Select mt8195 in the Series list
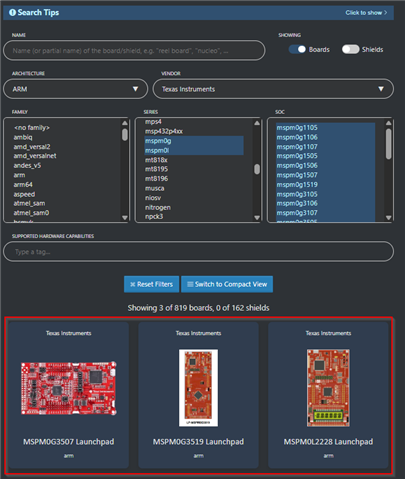Screen dimensions: 405x479 (x=156, y=169)
